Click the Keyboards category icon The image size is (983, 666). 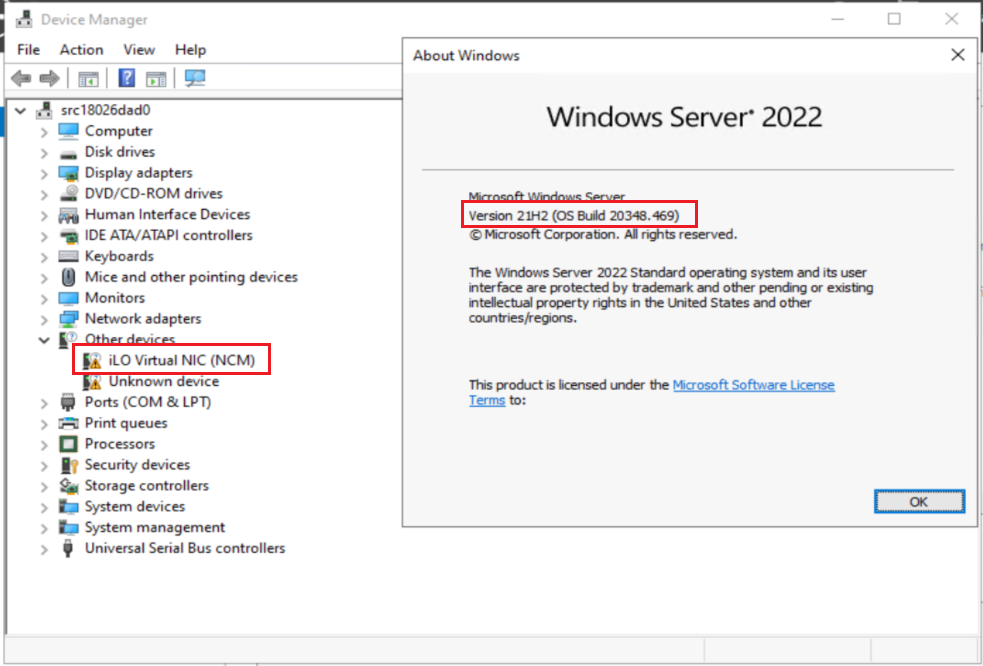click(x=68, y=256)
